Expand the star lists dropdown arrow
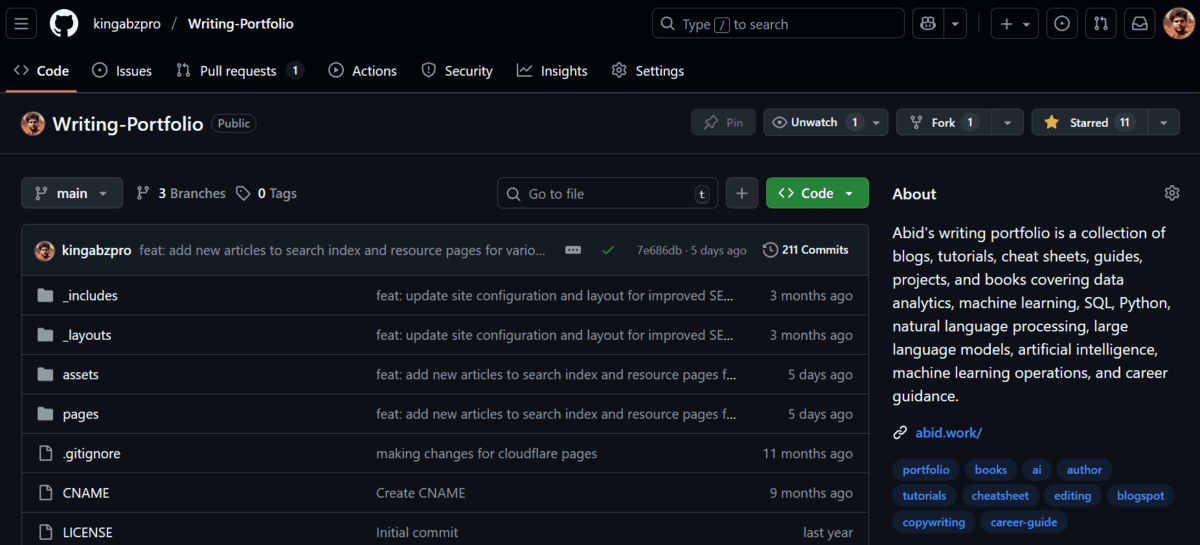This screenshot has height=545, width=1200. [1163, 122]
